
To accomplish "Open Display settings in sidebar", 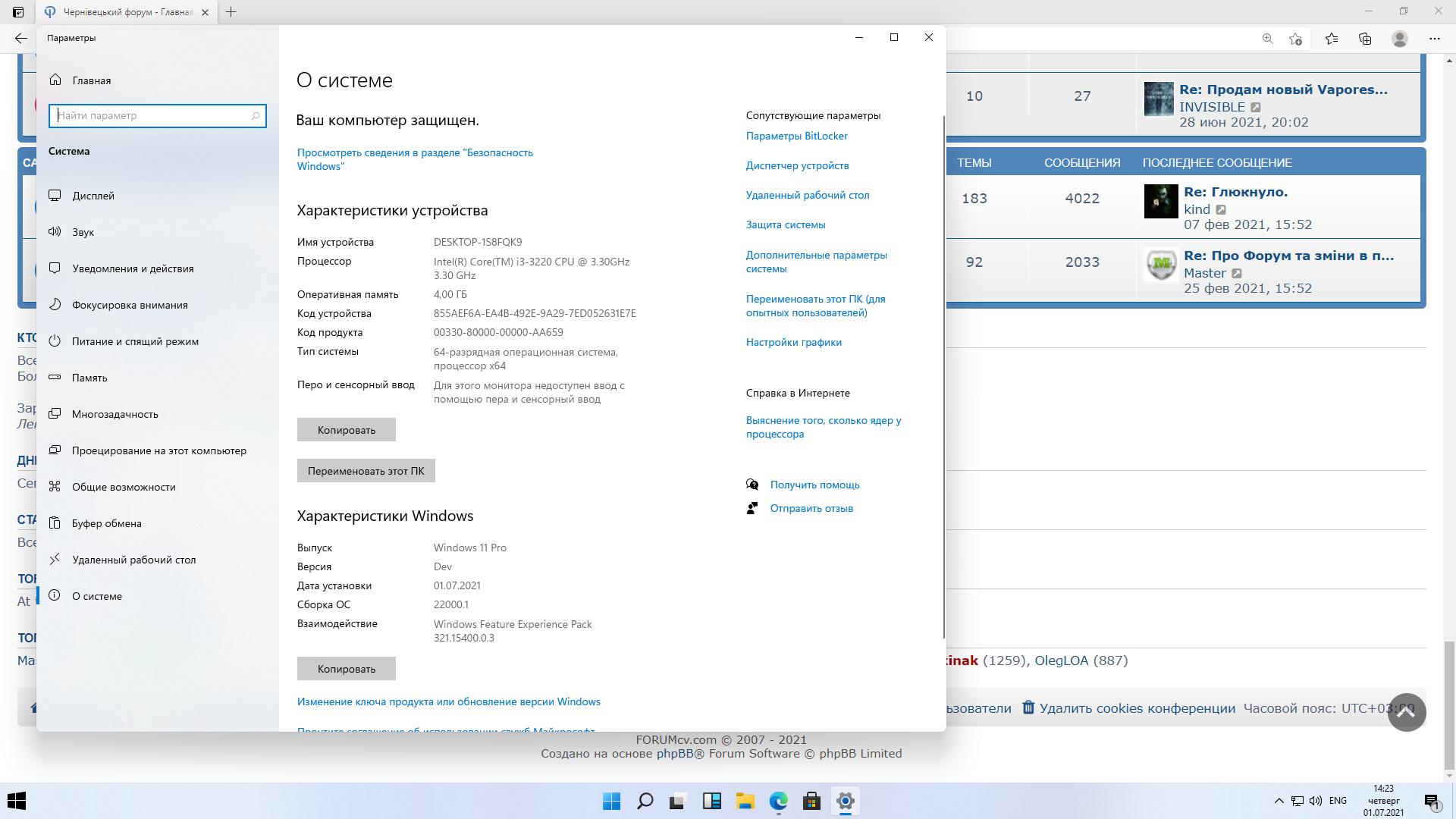I will point(93,196).
